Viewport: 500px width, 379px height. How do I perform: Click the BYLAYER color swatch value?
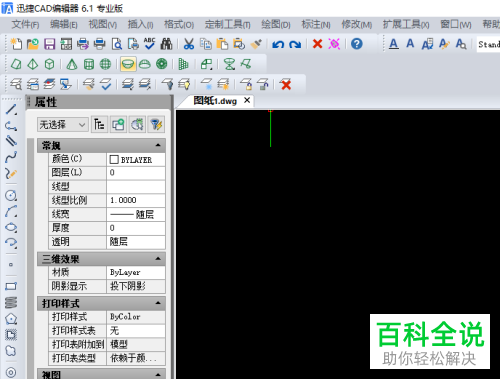[136, 159]
